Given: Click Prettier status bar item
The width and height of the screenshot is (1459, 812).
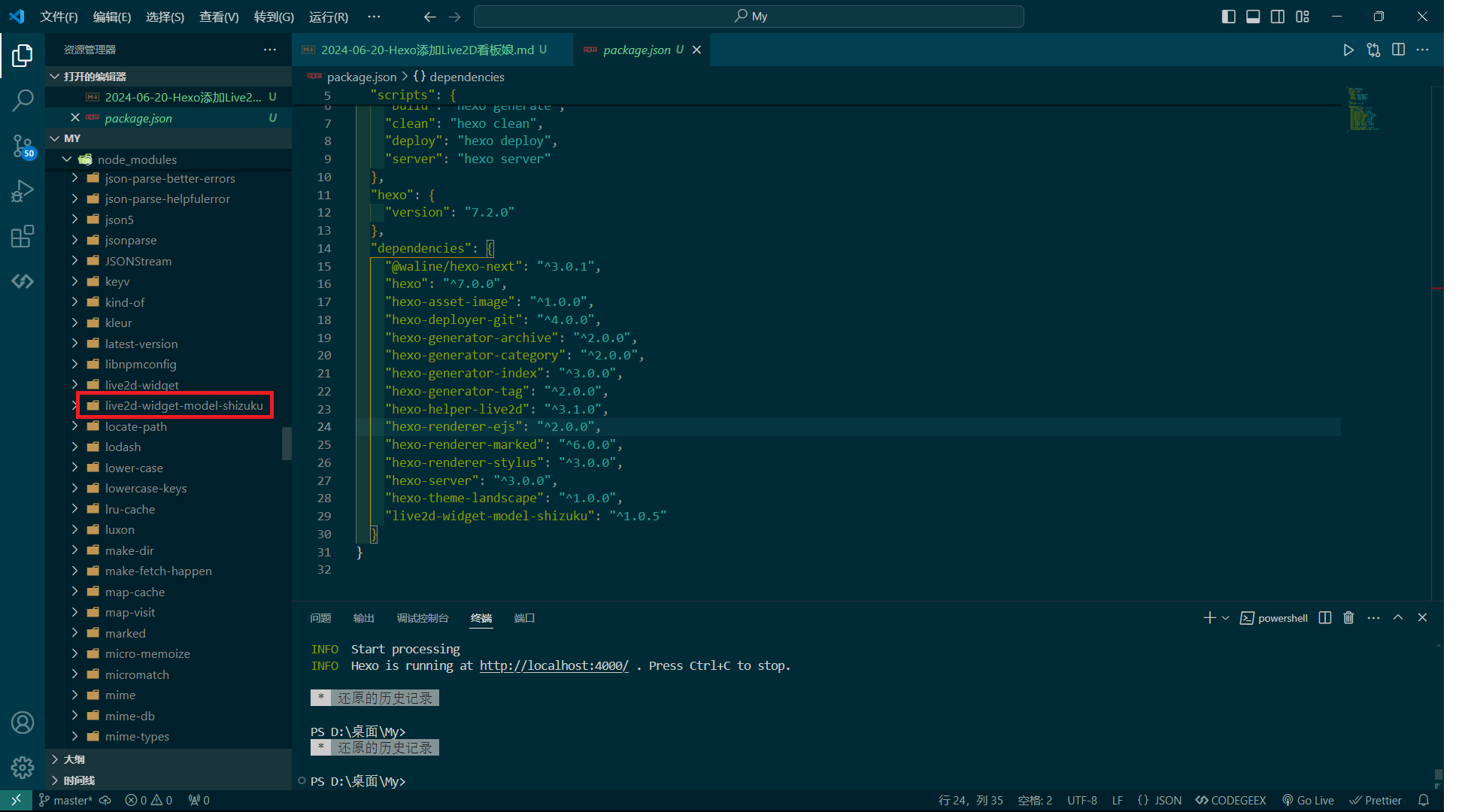Looking at the screenshot, I should (x=1376, y=800).
